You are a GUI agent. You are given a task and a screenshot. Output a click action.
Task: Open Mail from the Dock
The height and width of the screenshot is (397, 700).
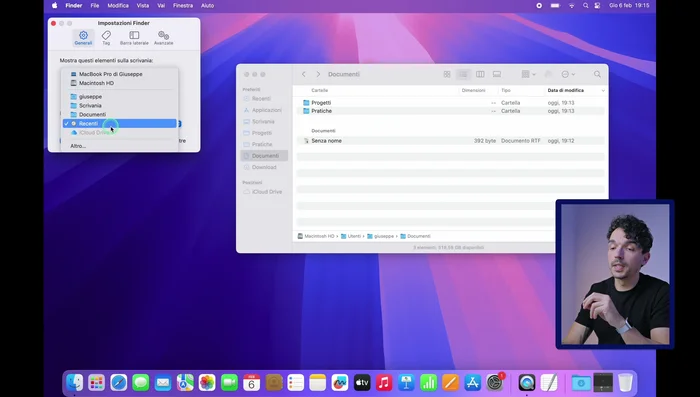[163, 383]
